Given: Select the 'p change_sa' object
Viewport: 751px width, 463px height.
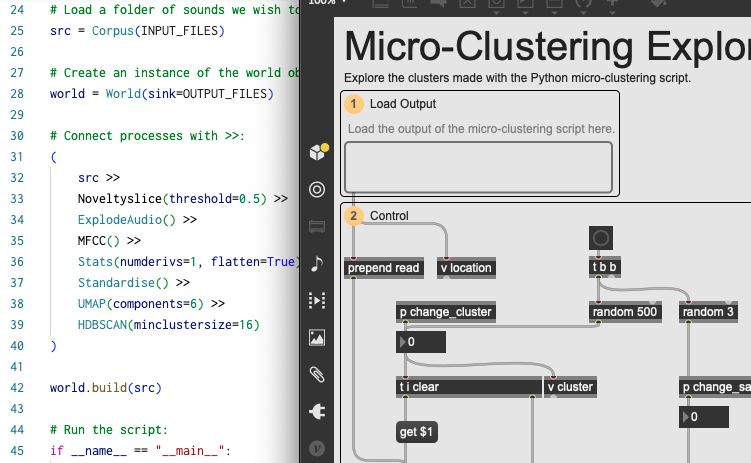Looking at the screenshot, I should [x=715, y=387].
